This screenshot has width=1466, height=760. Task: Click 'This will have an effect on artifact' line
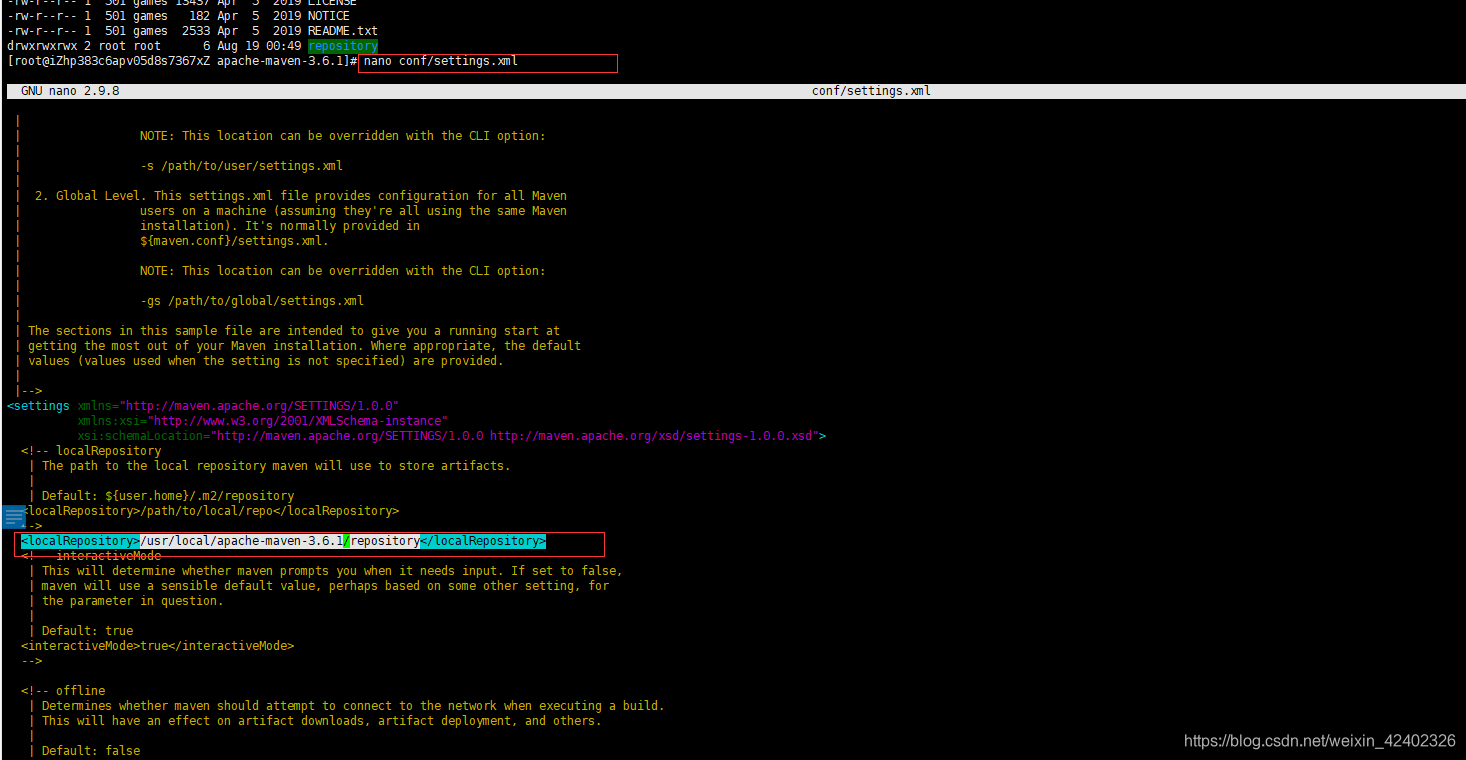(x=322, y=721)
